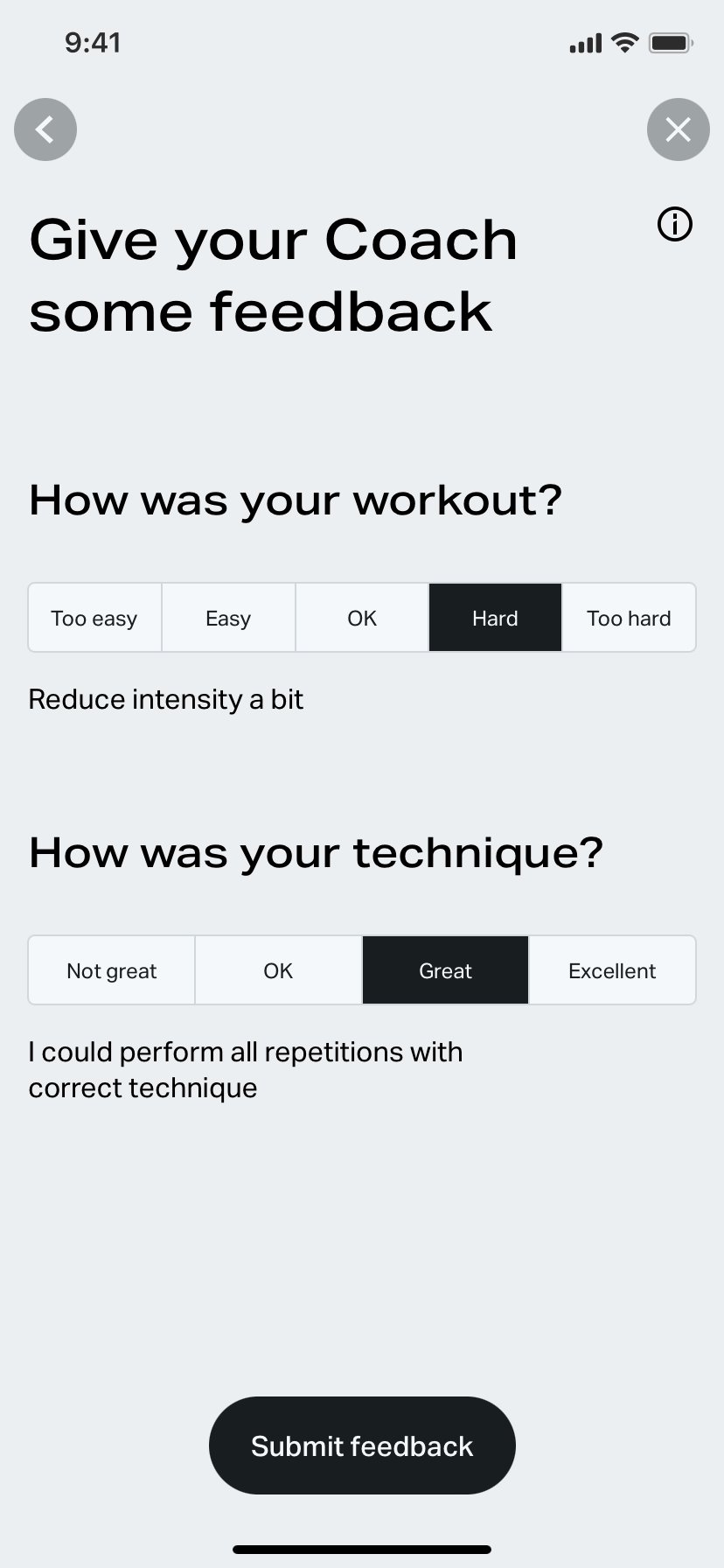Viewport: 724px width, 1568px height.
Task: Select Excellent for technique rating
Action: click(x=612, y=969)
